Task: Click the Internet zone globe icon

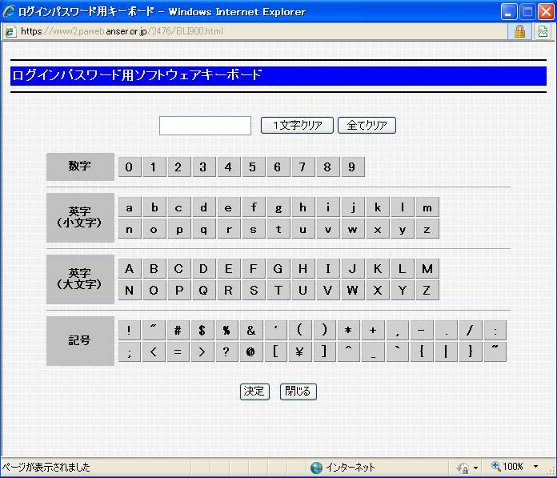Action: pyautogui.click(x=316, y=467)
